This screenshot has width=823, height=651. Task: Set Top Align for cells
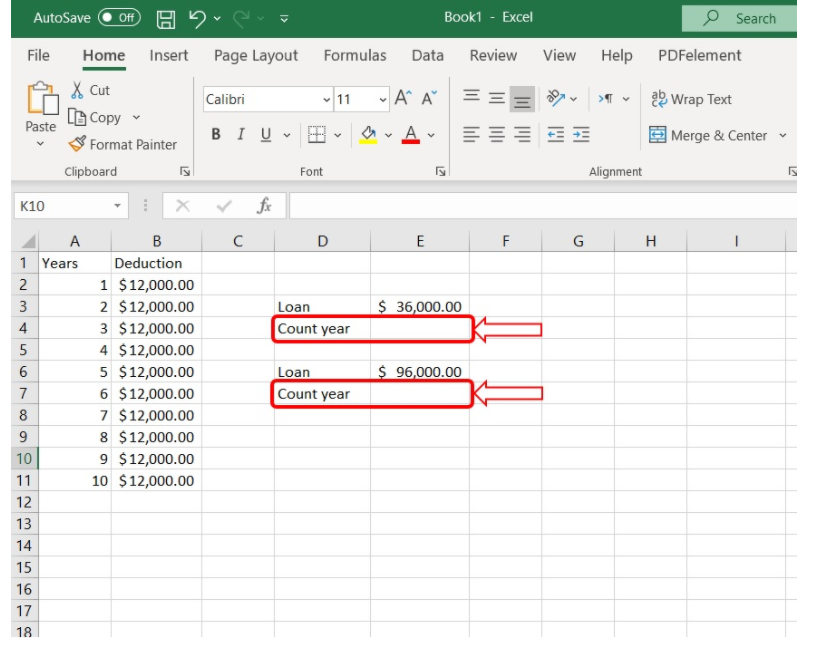click(x=471, y=98)
